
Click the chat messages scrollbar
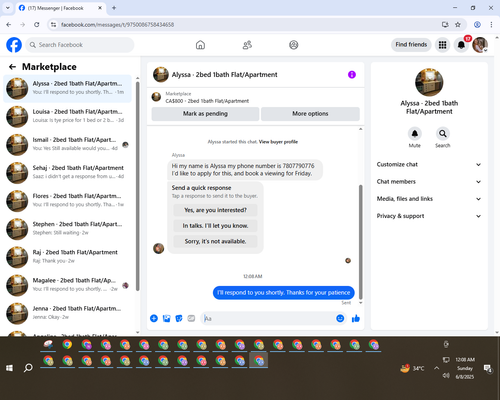click(x=360, y=242)
